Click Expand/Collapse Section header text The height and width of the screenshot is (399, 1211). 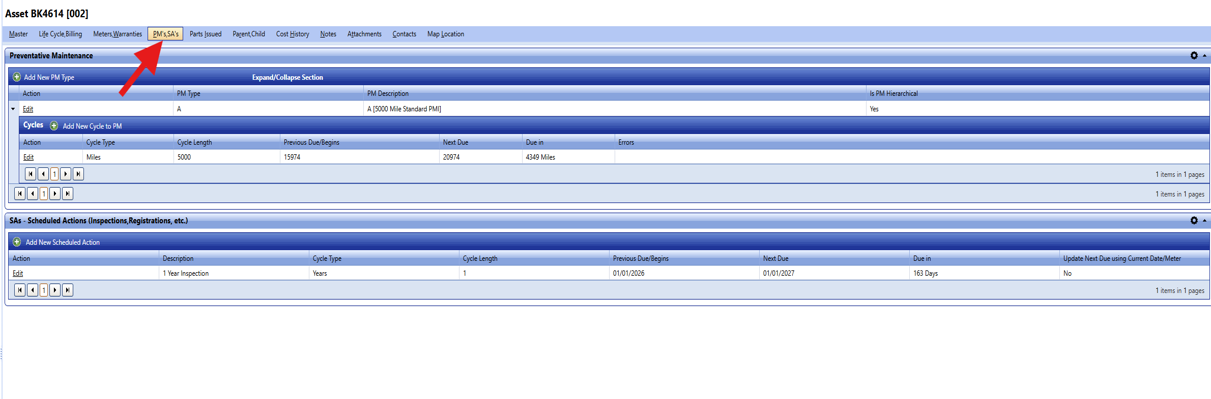pyautogui.click(x=287, y=77)
